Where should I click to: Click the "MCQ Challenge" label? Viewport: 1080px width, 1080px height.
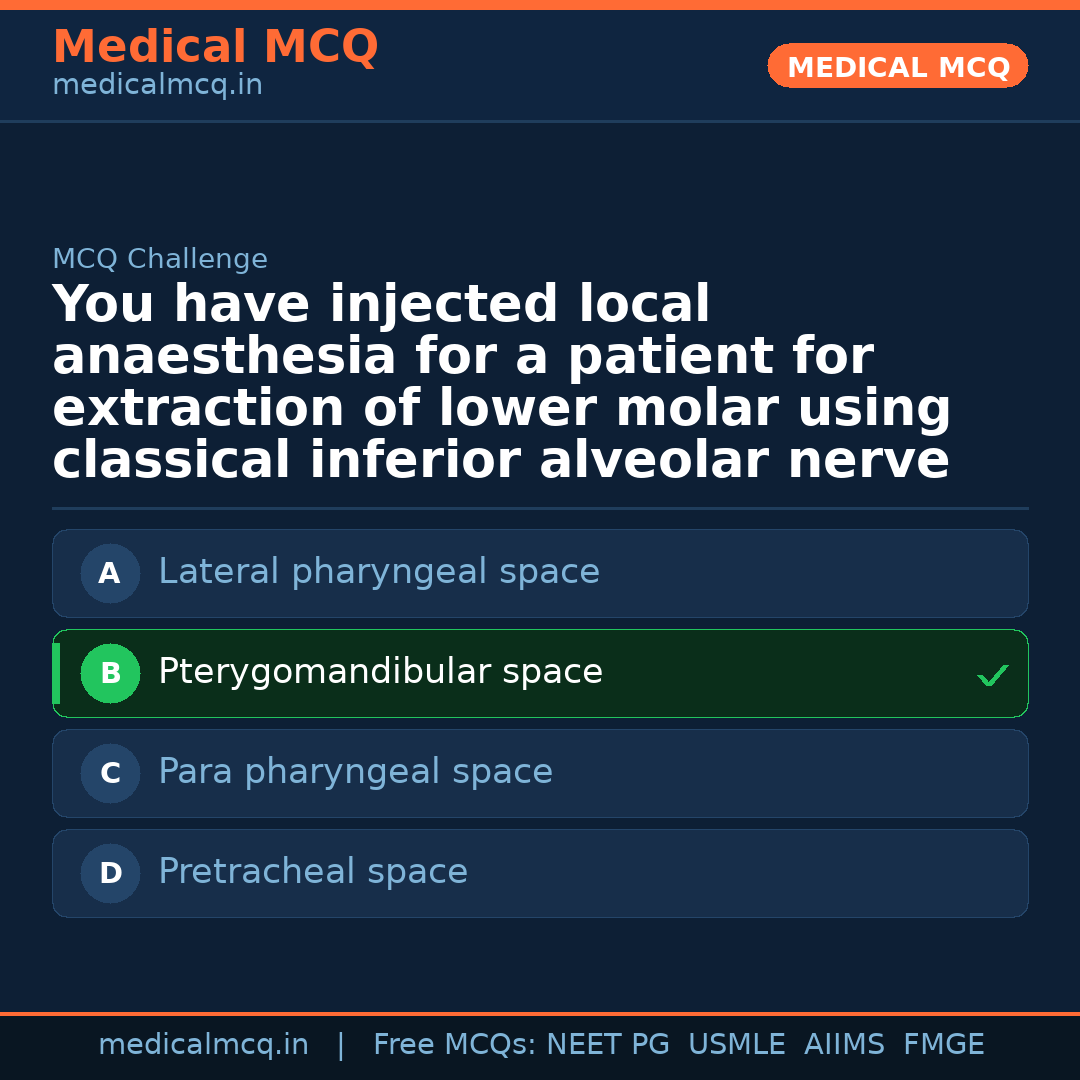tap(160, 260)
